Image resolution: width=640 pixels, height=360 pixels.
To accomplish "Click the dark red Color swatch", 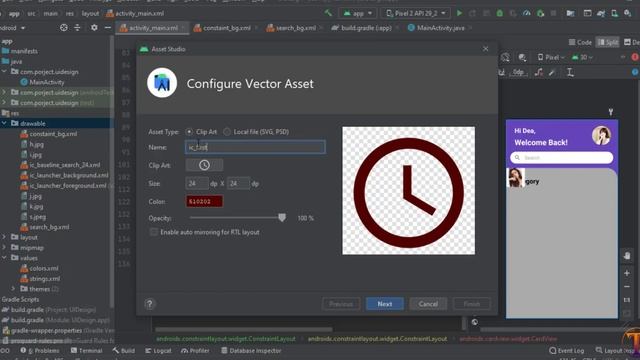I will (204, 201).
